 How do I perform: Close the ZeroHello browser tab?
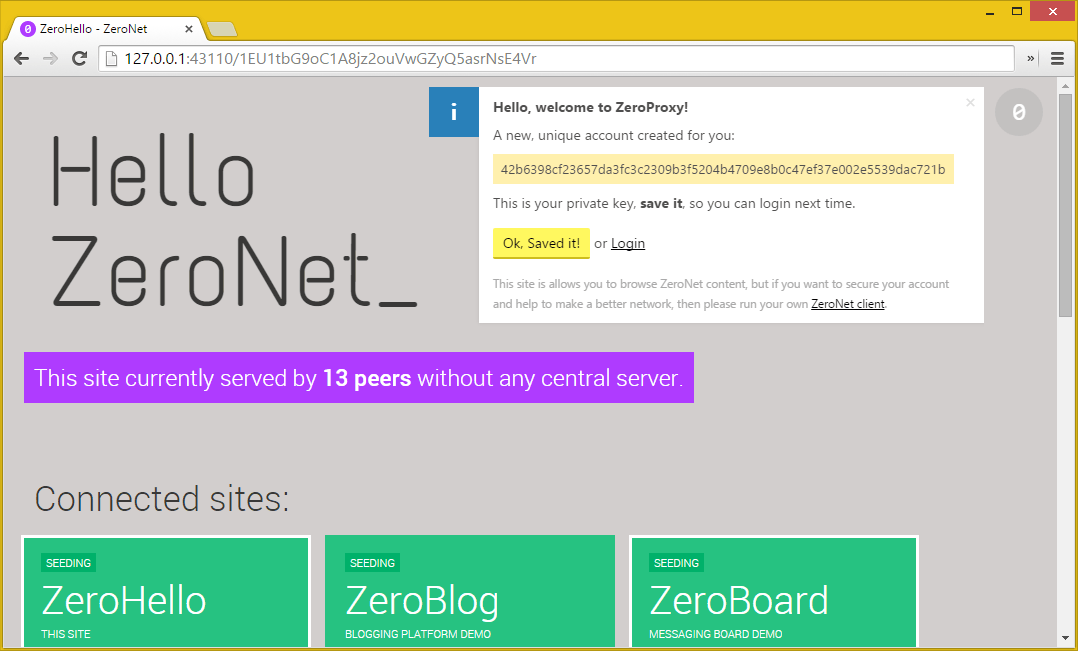pyautogui.click(x=188, y=29)
